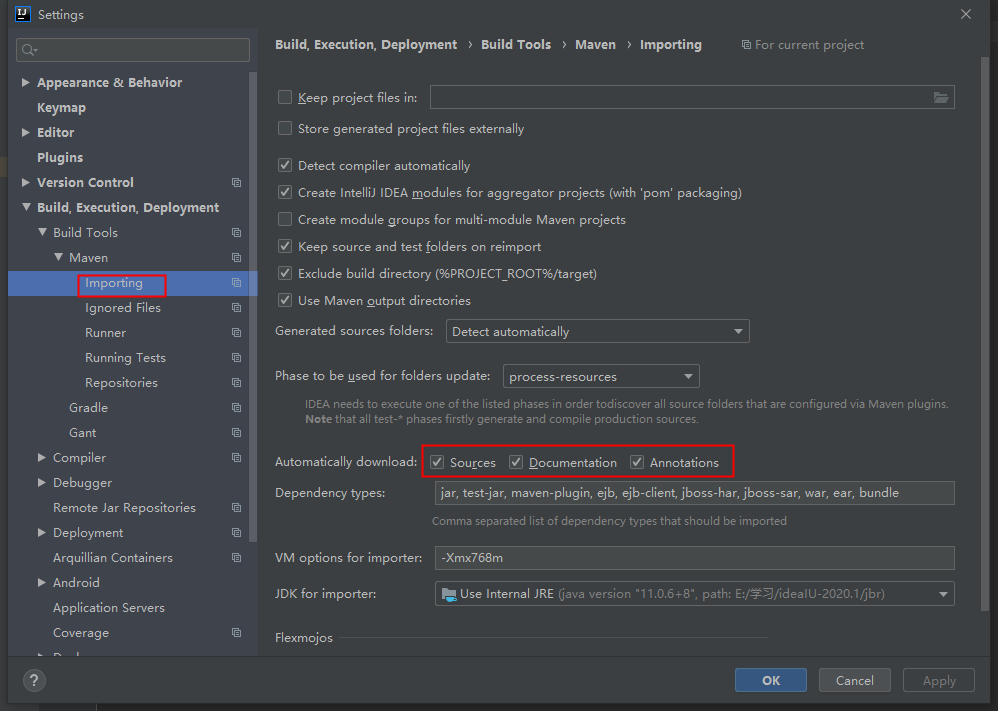Open help with the question mark button
Screen dimensions: 998x711
pos(34,680)
